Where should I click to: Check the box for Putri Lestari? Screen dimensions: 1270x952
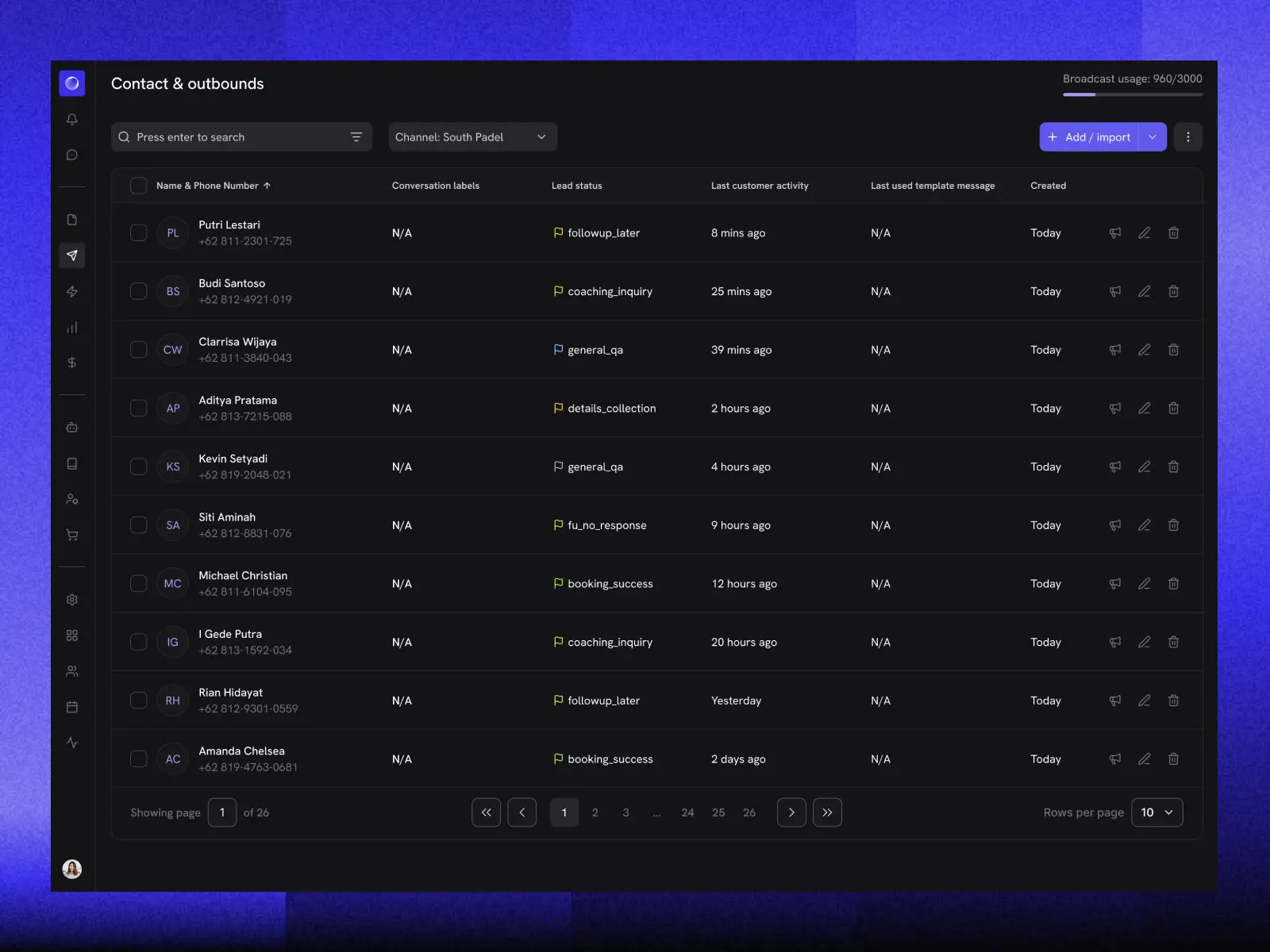tap(139, 233)
